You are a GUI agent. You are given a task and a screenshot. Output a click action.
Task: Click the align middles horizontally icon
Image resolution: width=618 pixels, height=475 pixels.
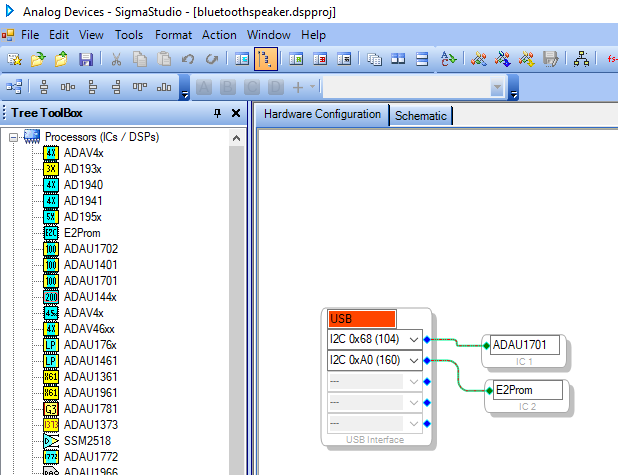68,87
